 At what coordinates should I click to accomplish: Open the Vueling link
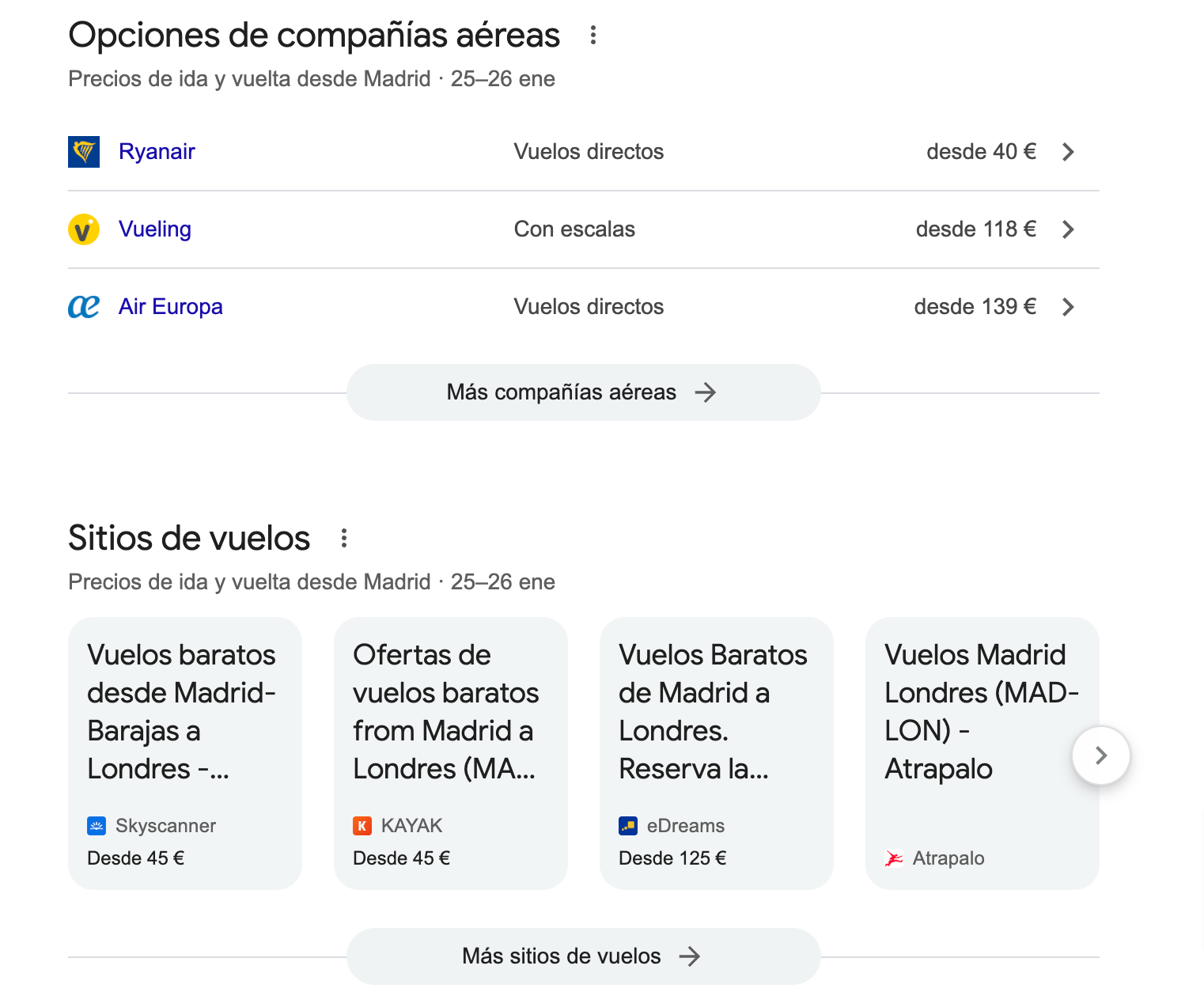(155, 229)
